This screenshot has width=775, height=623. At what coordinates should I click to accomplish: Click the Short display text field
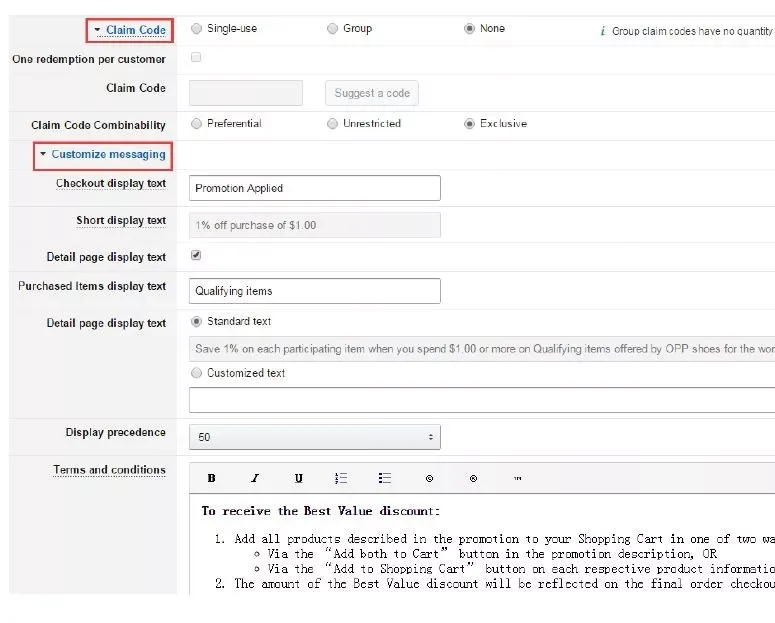[x=315, y=225]
